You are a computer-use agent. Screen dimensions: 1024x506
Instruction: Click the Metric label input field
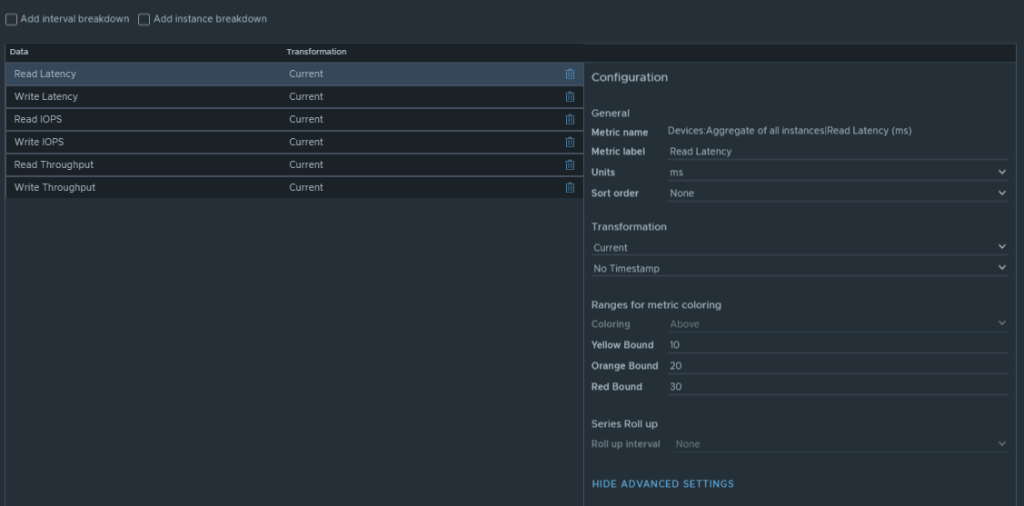(837, 152)
